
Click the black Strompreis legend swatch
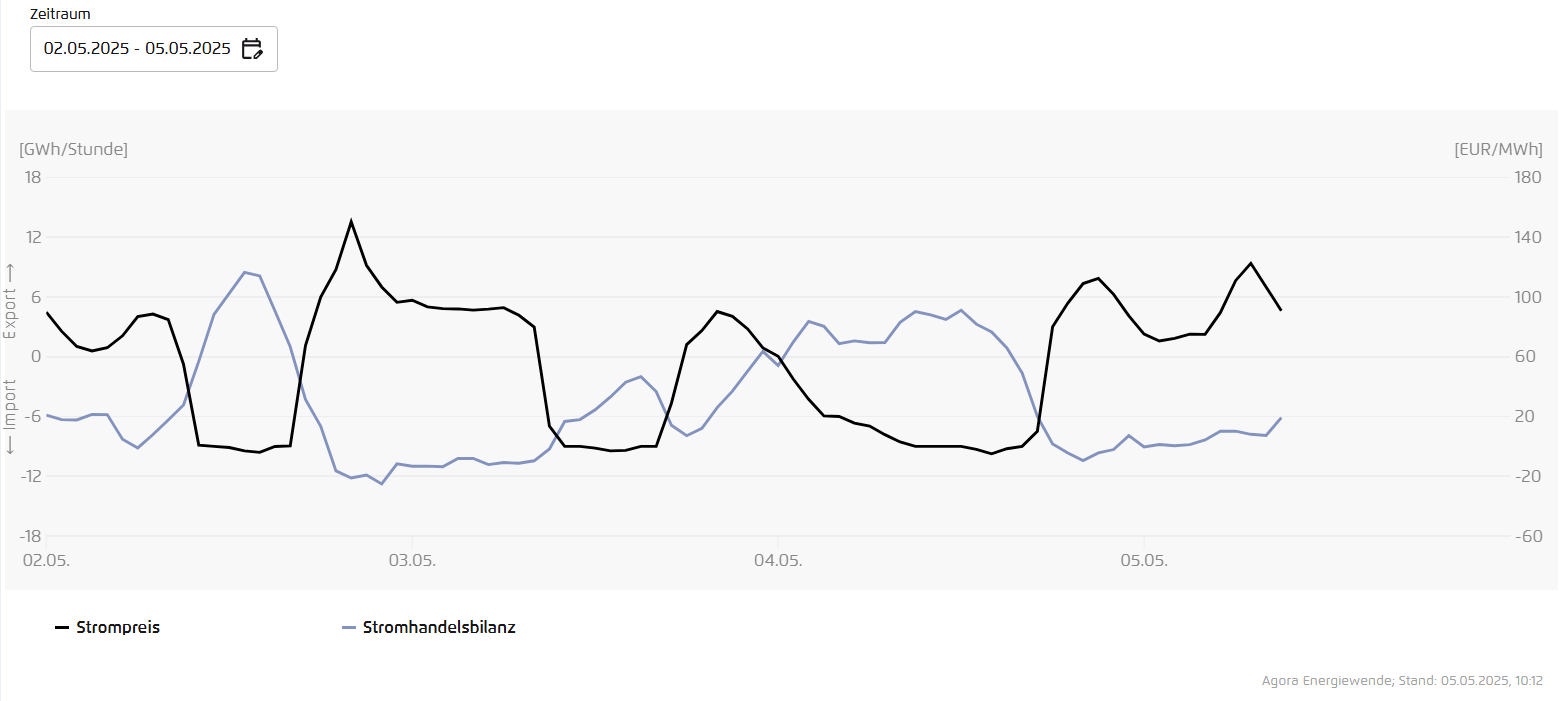(62, 628)
